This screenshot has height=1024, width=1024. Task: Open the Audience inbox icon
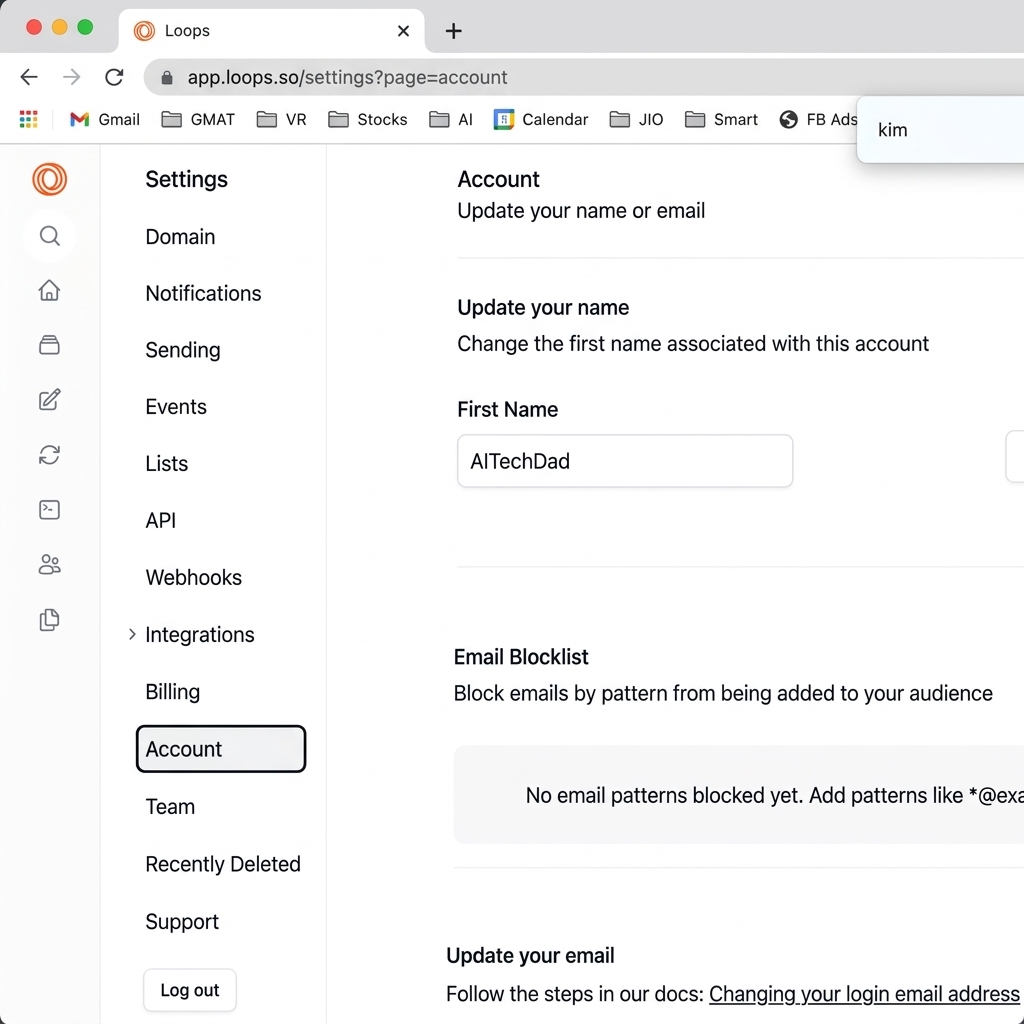pos(49,345)
